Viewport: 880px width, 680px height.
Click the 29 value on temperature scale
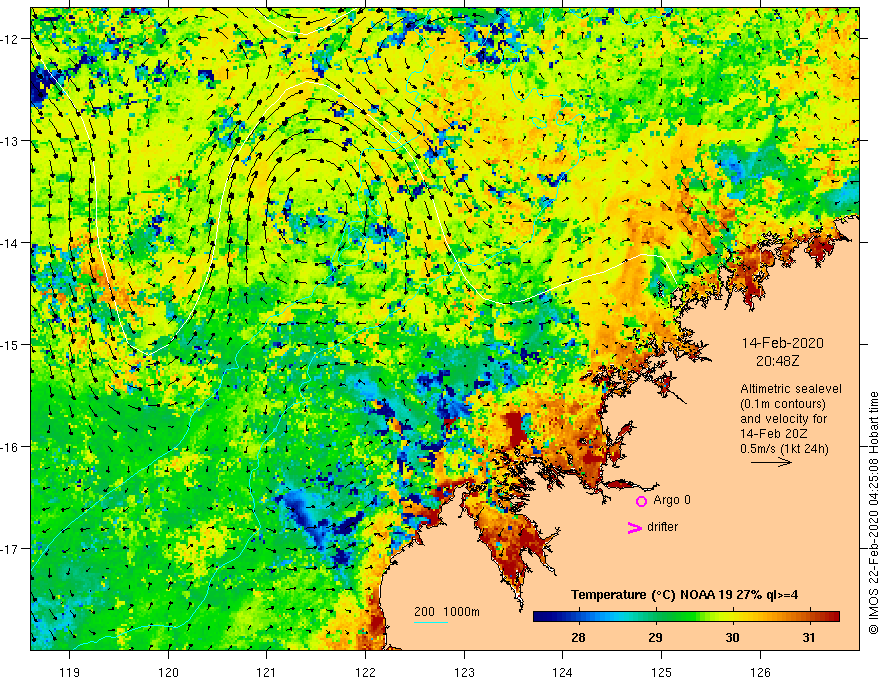point(655,638)
